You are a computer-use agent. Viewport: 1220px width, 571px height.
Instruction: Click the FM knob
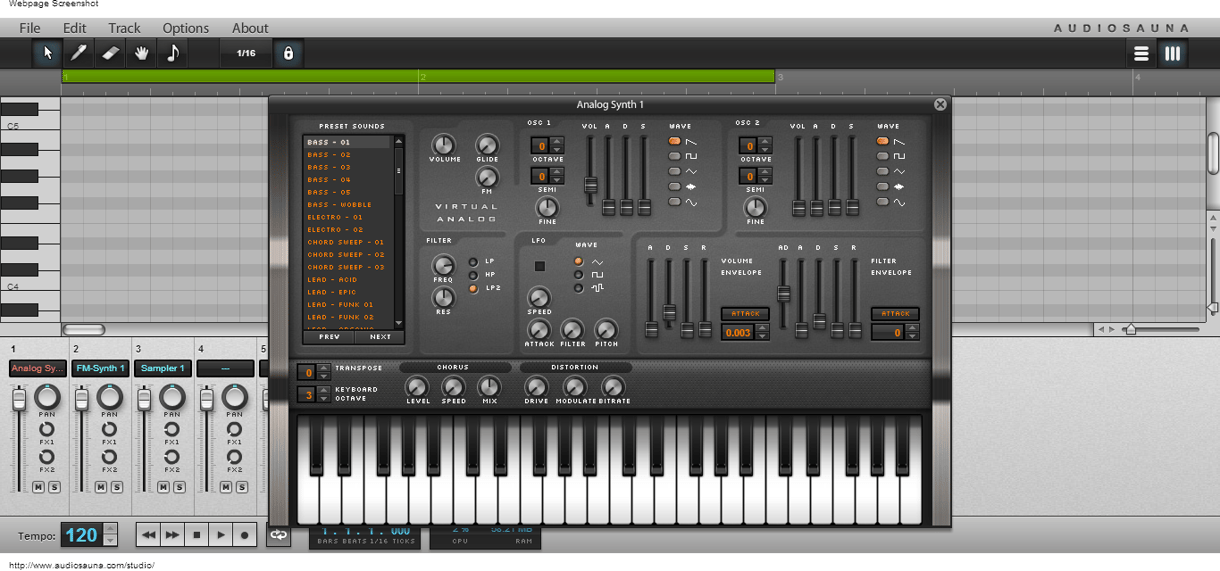487,177
